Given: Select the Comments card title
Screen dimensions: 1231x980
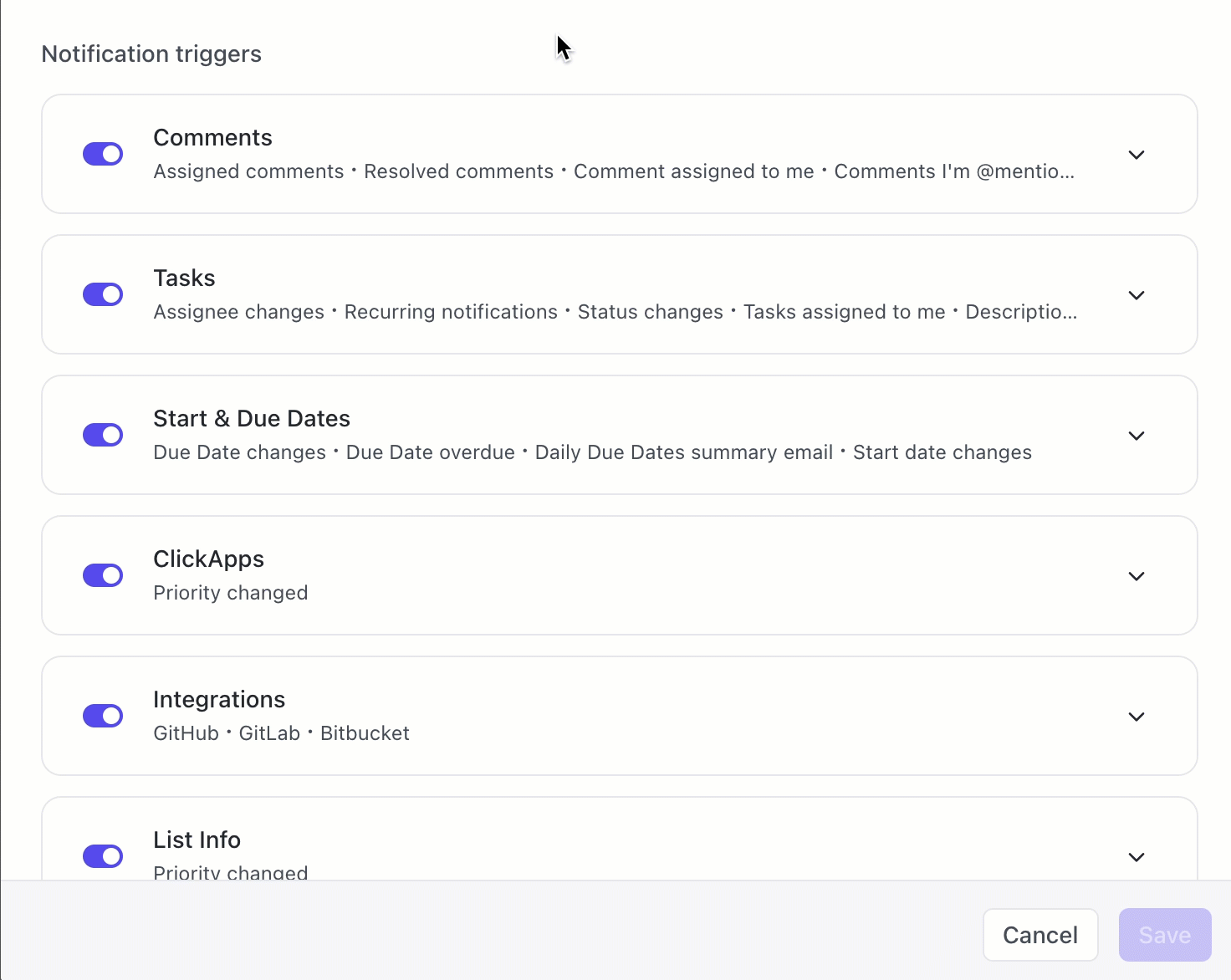Looking at the screenshot, I should [213, 137].
